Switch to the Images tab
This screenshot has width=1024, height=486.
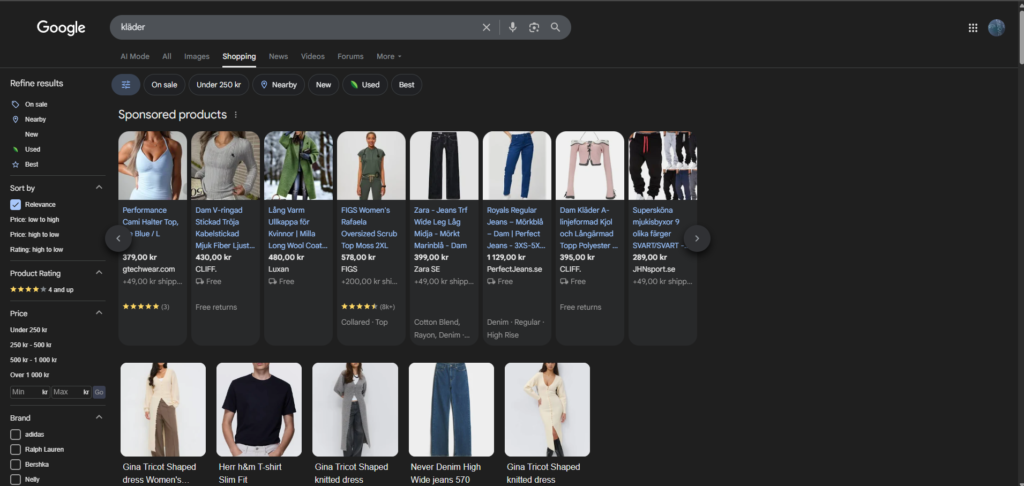tap(197, 56)
